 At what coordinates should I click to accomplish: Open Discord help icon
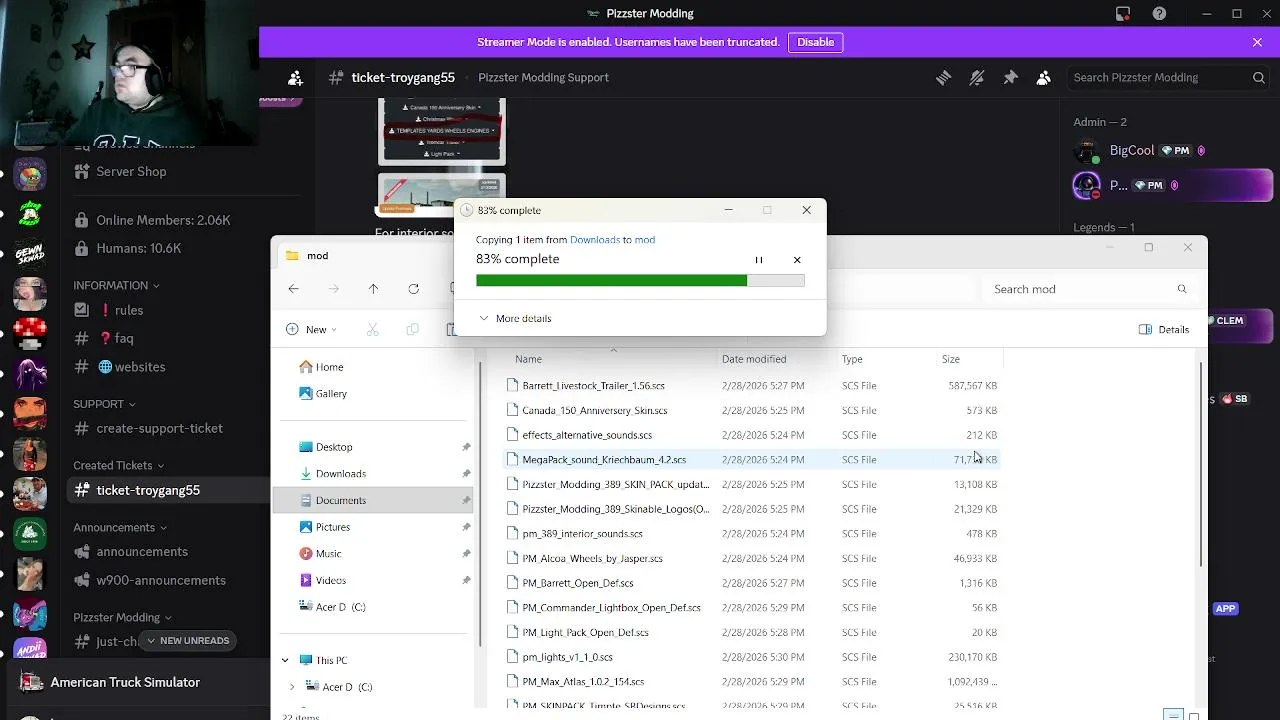coord(1159,13)
